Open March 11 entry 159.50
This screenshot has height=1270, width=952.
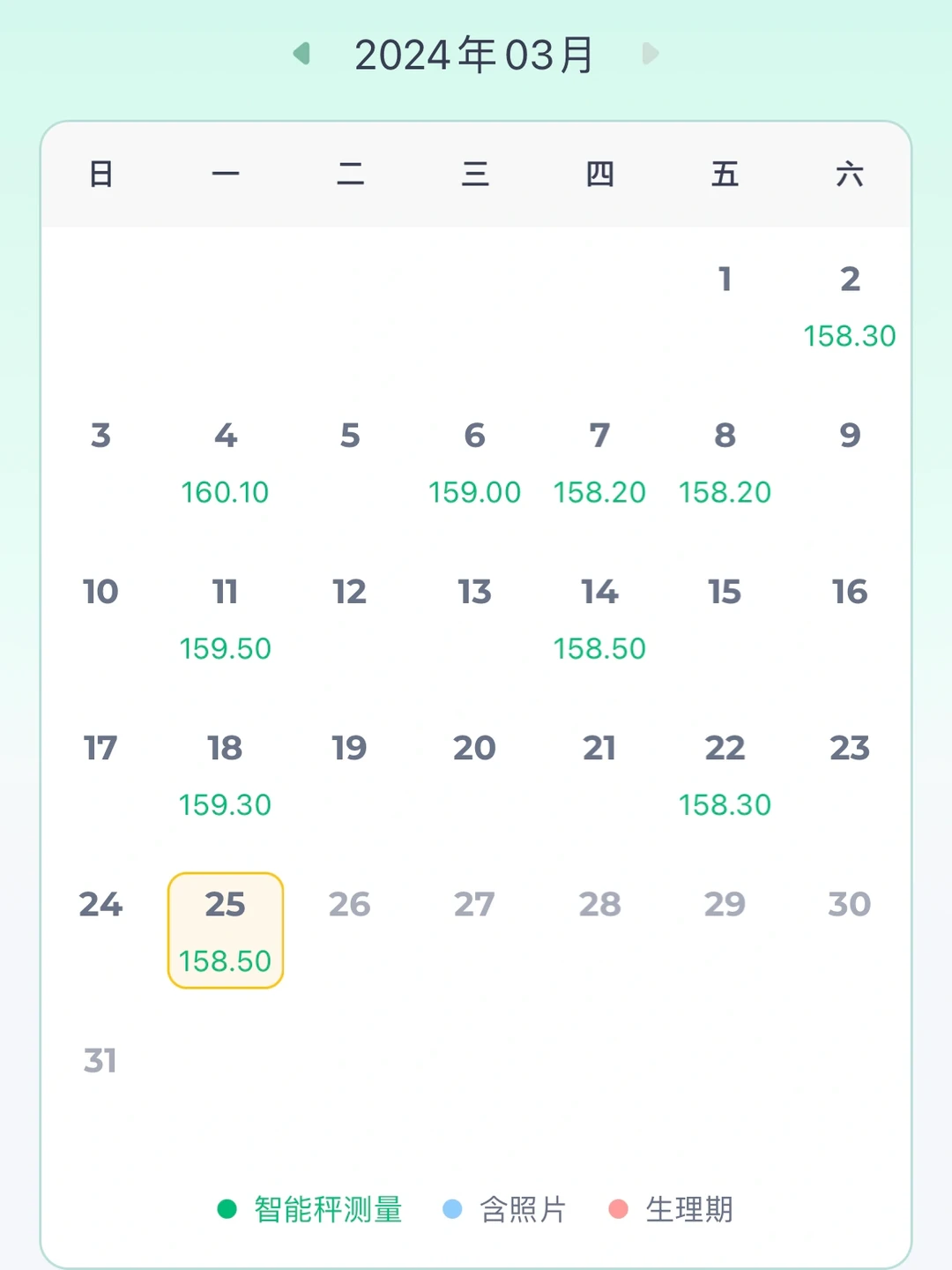click(226, 619)
